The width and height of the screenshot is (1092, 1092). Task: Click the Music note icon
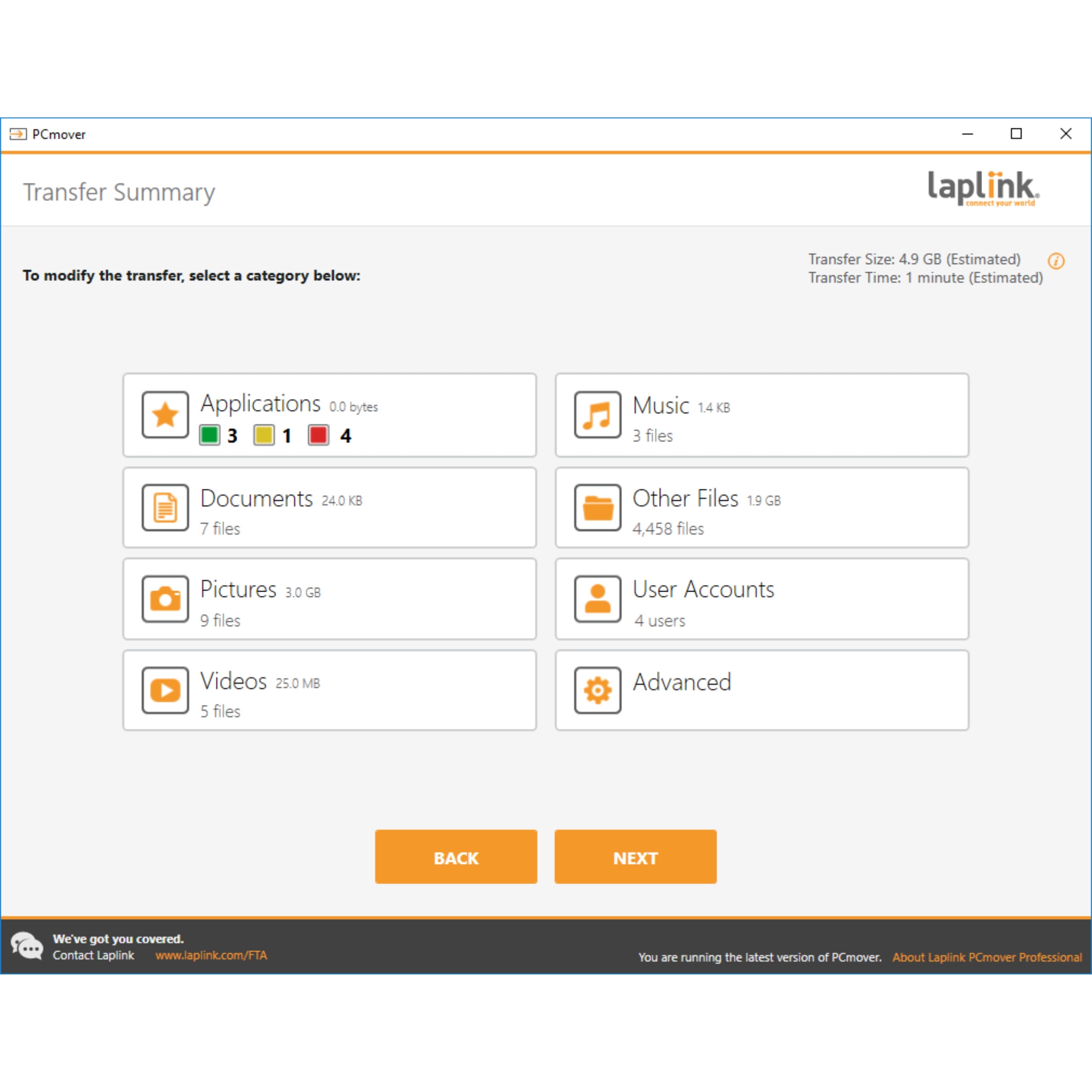click(597, 414)
